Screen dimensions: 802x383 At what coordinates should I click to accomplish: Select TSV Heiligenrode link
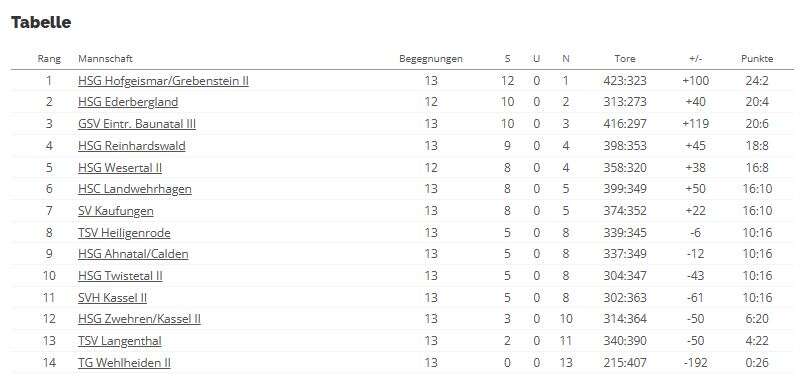point(124,233)
